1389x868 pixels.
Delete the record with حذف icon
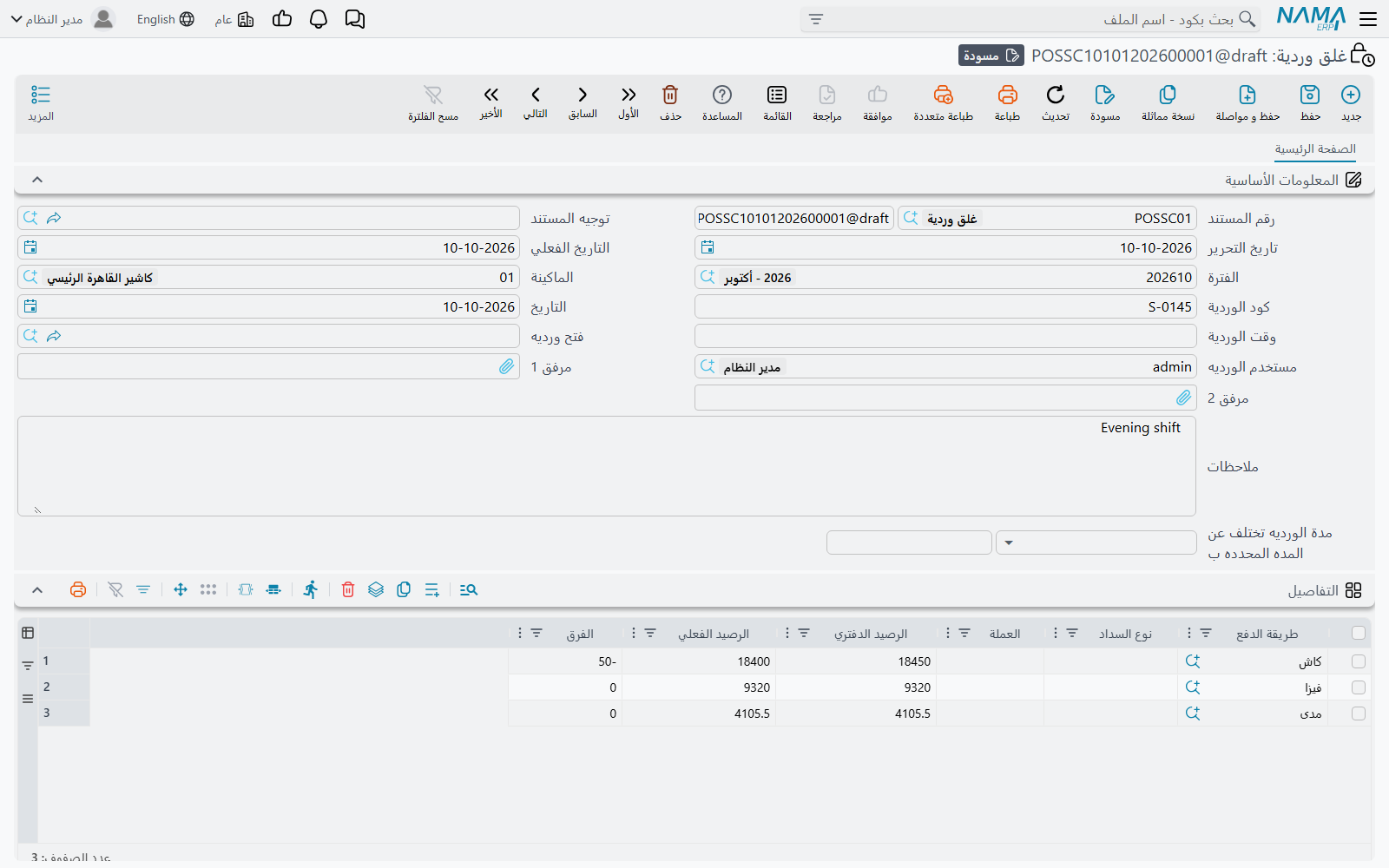pos(670,95)
